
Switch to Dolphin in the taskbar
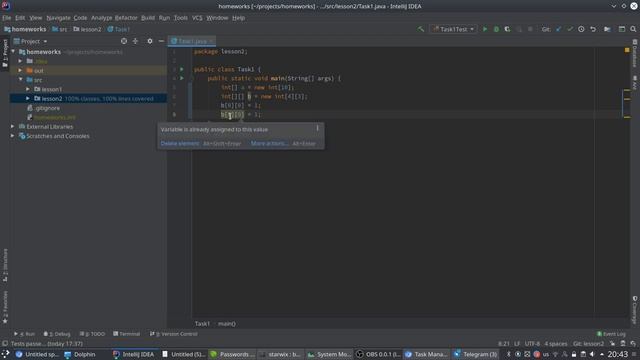tap(80, 354)
